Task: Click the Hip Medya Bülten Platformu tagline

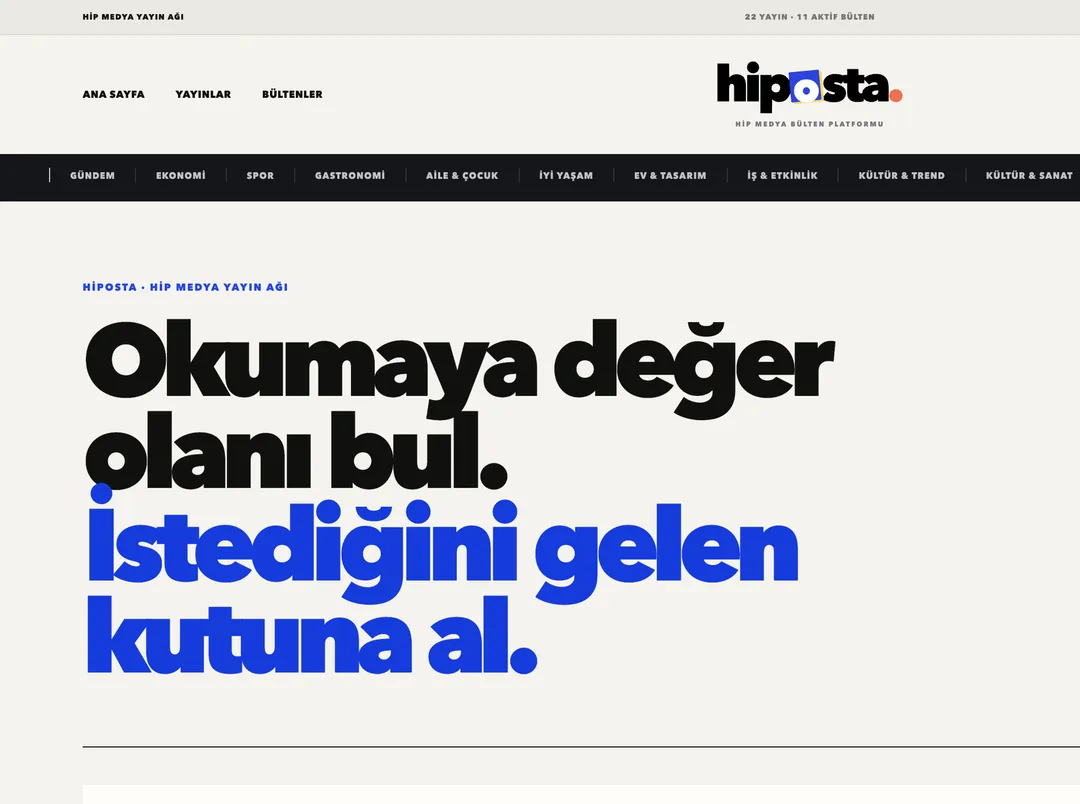Action: 809,124
